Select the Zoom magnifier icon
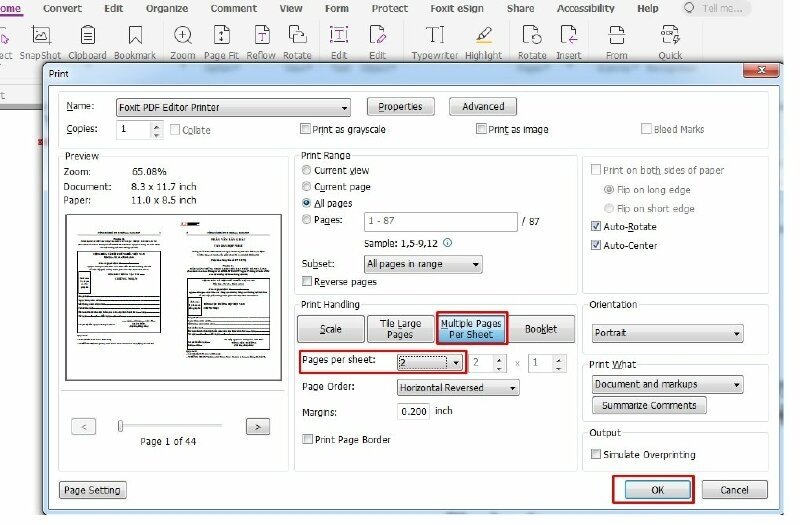This screenshot has height=525, width=800. click(183, 36)
